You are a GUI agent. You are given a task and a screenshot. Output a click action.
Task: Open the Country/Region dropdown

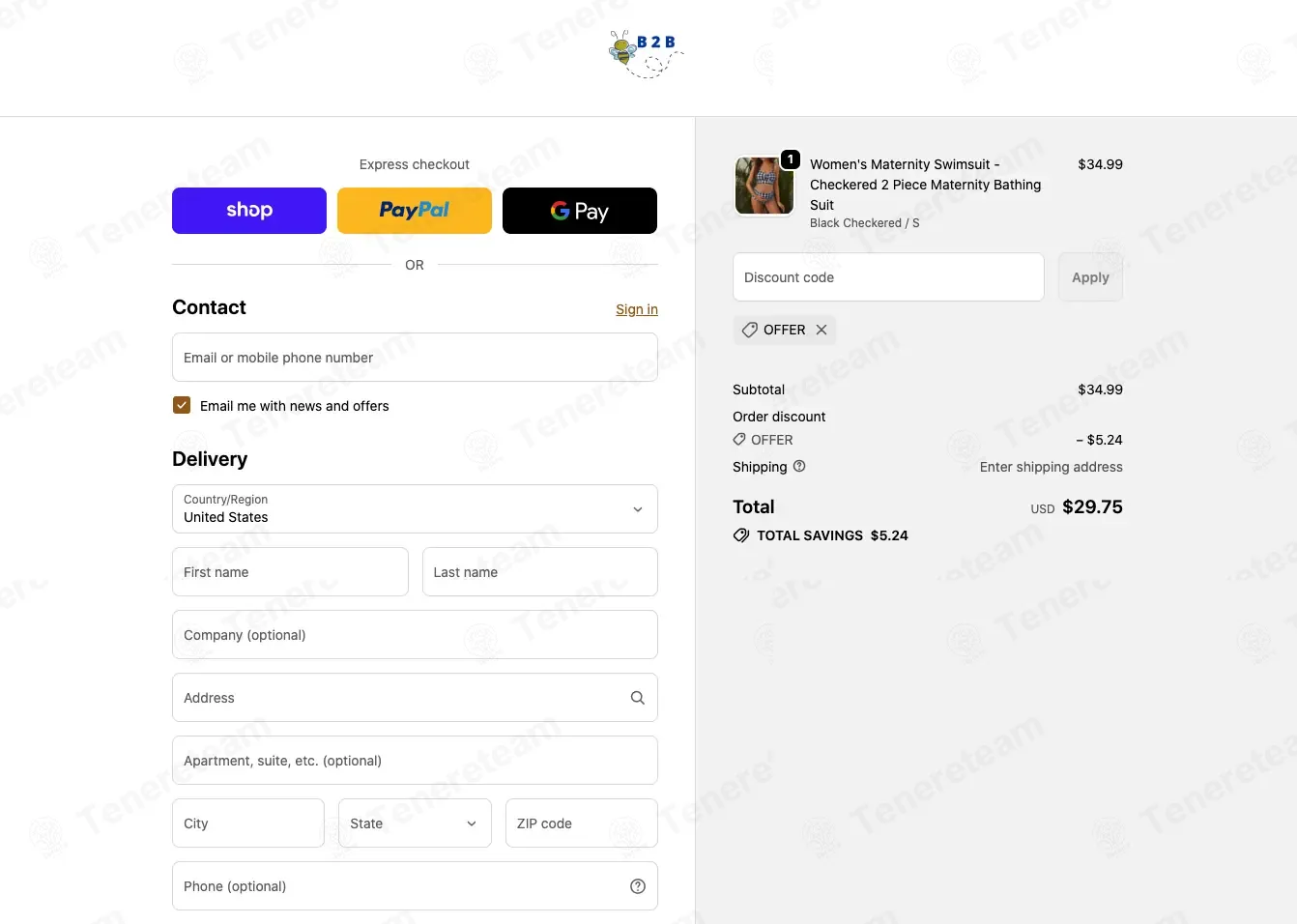tap(415, 508)
